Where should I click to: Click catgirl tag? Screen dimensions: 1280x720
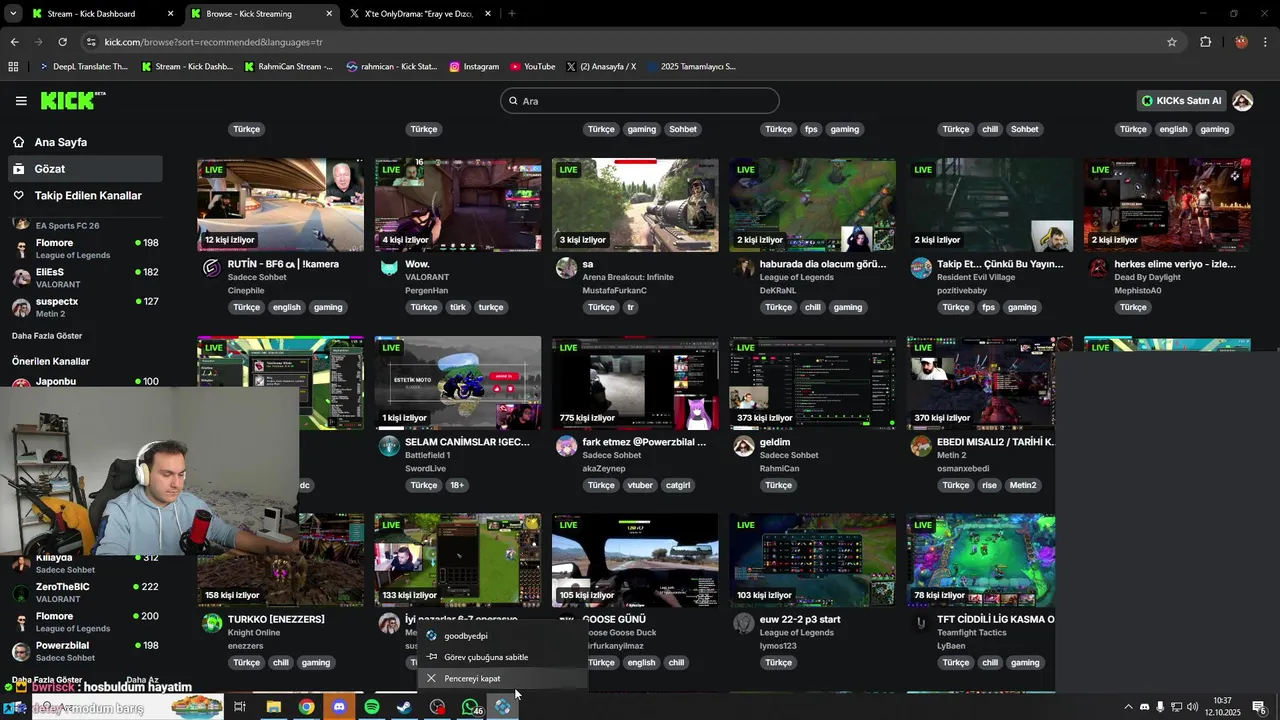tap(678, 485)
